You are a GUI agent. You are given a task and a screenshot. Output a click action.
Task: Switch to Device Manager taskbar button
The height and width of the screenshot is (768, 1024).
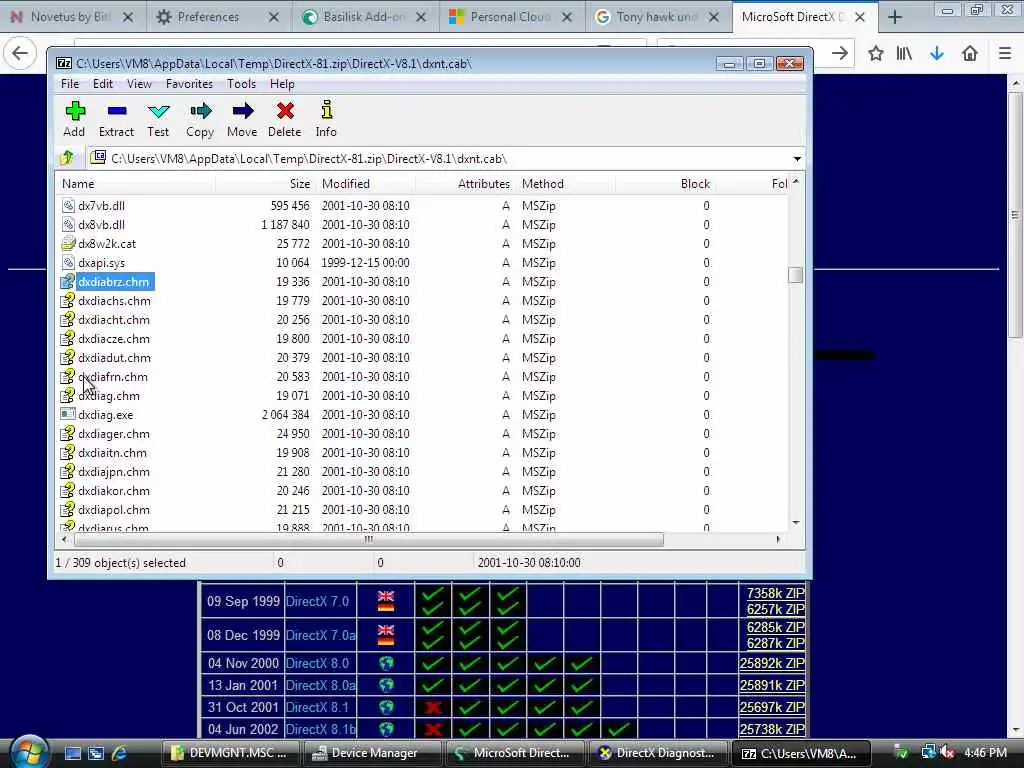pos(373,753)
